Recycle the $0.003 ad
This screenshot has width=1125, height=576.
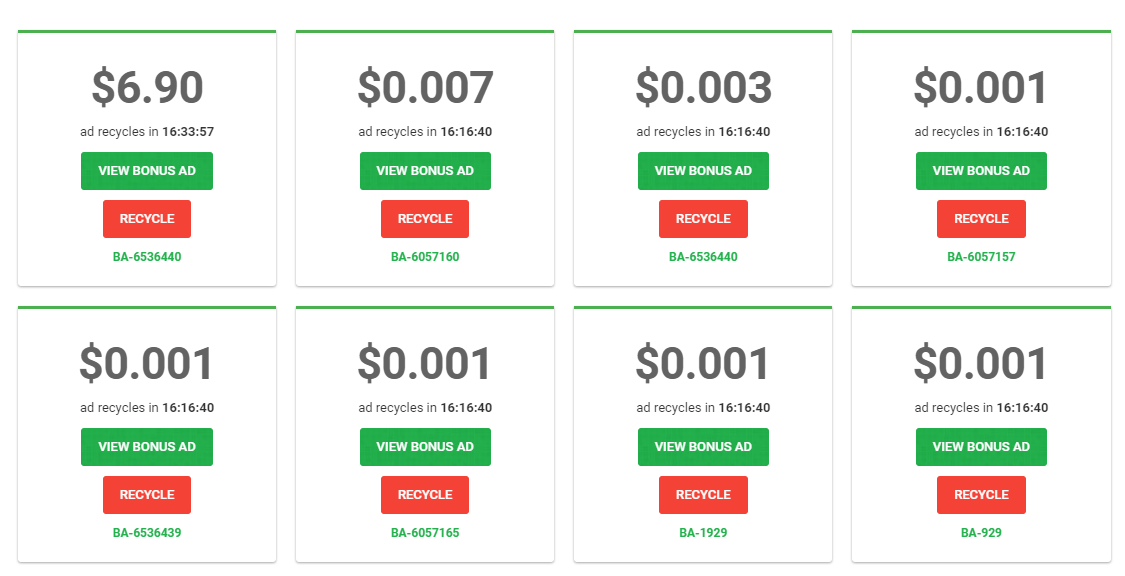pyautogui.click(x=703, y=219)
